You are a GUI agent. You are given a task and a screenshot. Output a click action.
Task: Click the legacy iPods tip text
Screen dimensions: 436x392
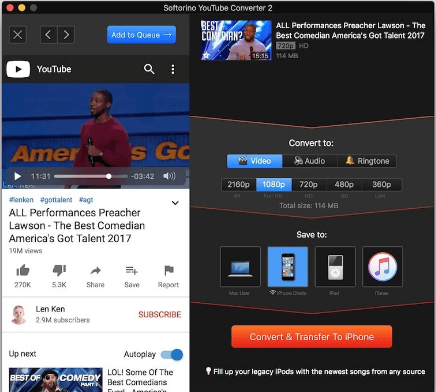coord(319,371)
